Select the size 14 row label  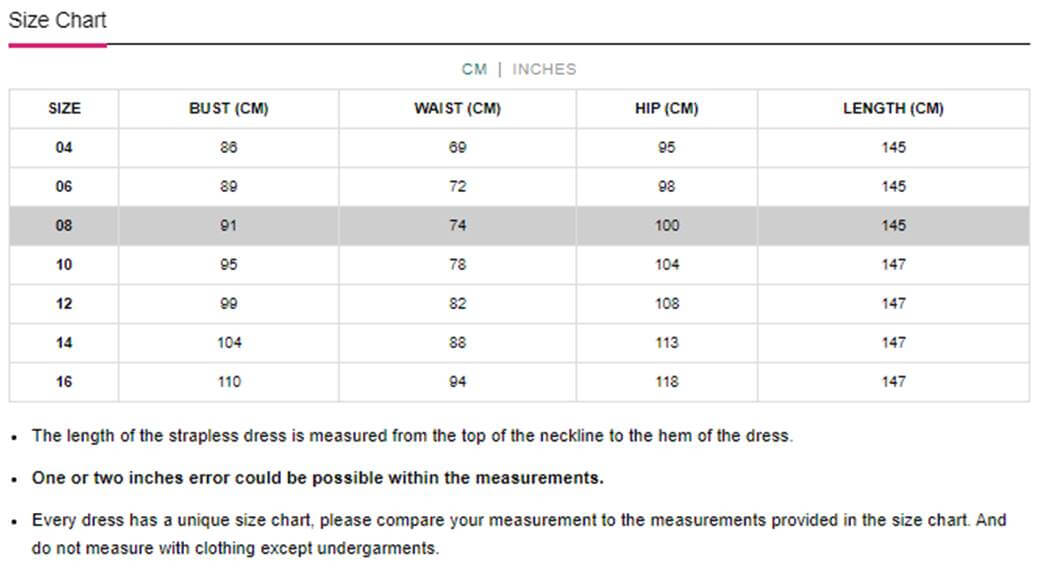pyautogui.click(x=64, y=343)
